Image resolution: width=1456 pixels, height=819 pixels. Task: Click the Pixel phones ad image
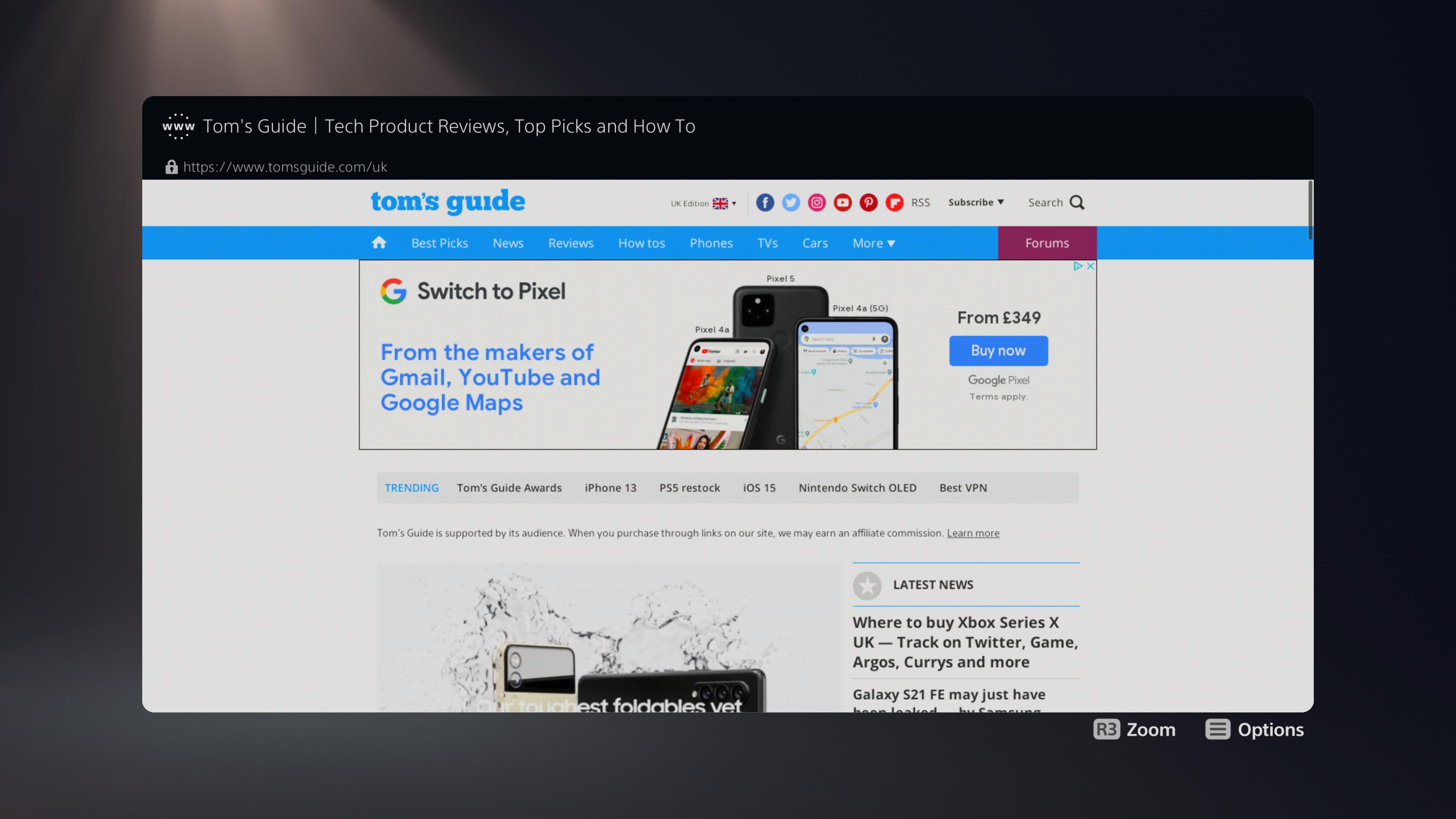point(777,362)
